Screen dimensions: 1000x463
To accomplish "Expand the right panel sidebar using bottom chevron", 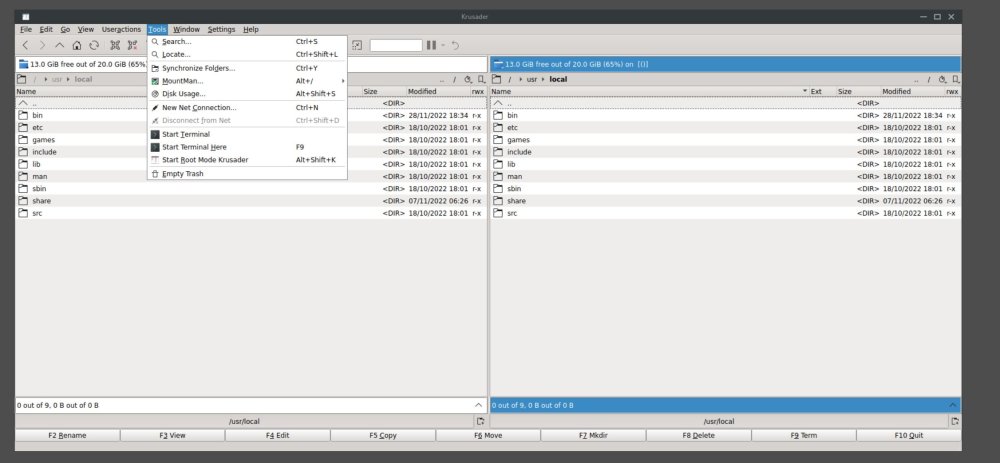I will 953,405.
